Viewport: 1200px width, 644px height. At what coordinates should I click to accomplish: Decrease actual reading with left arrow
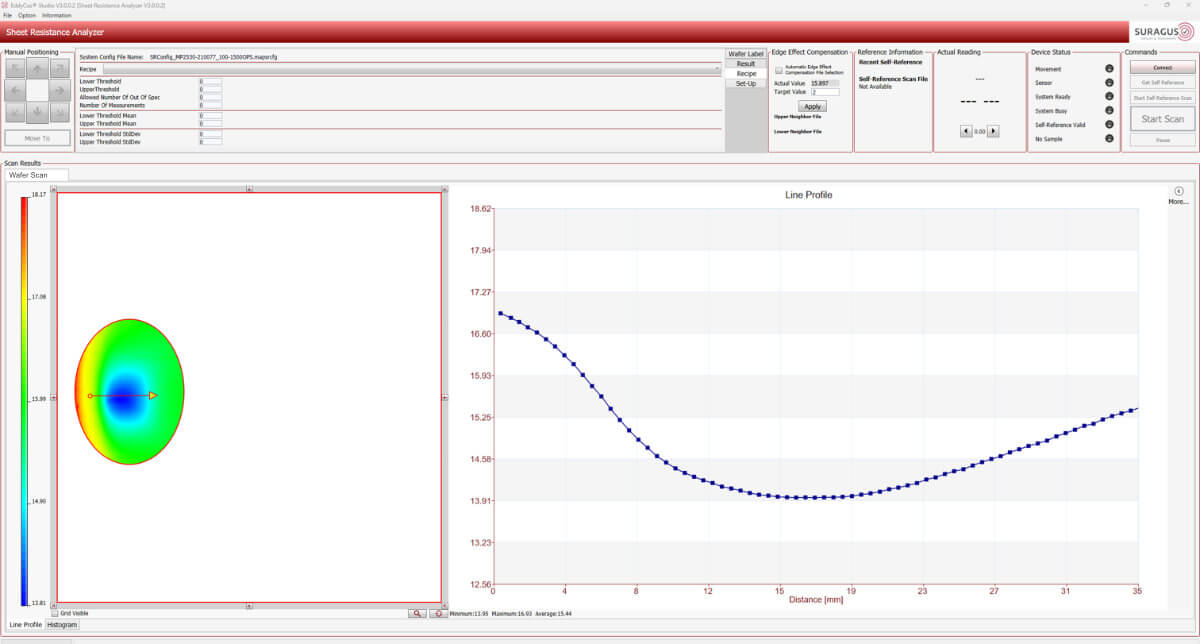pos(965,131)
